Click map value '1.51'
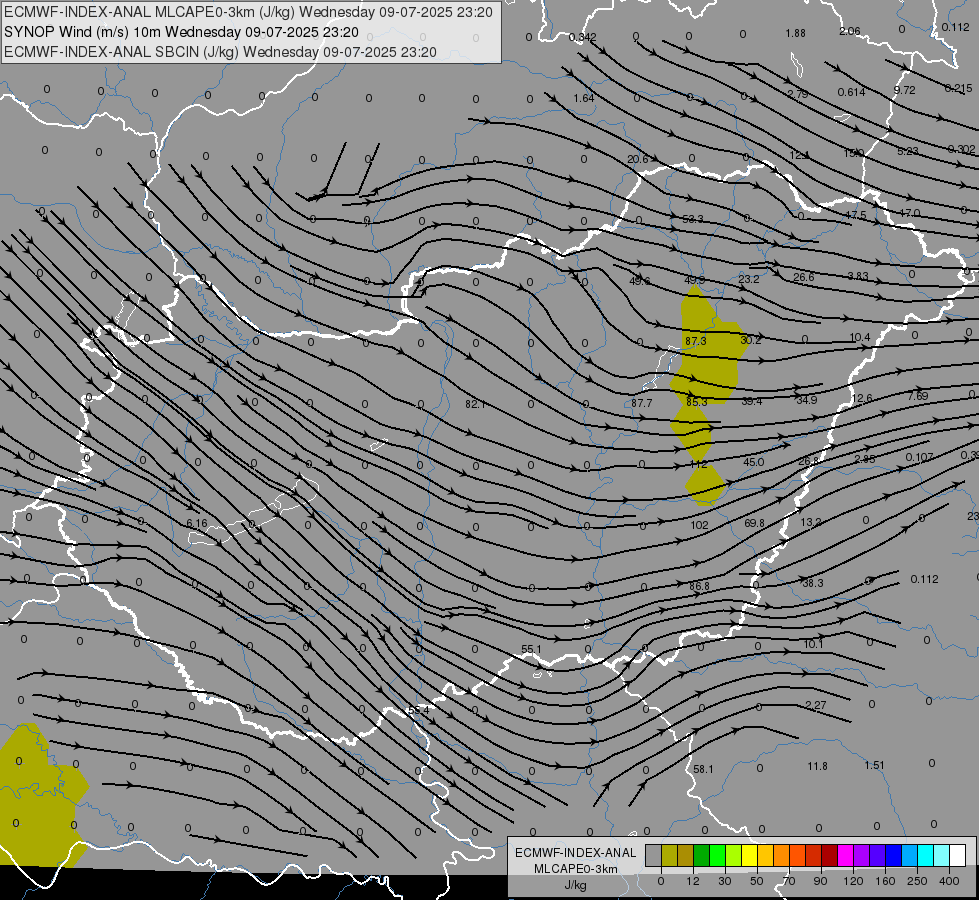Screen dimensions: 979x900 point(875,766)
